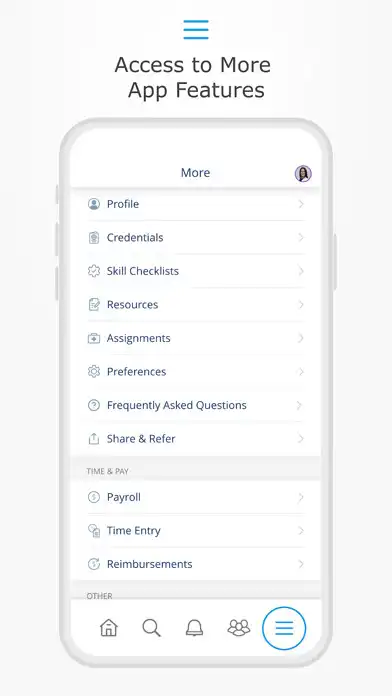
Task: Select the Share & Refer option
Action: (x=196, y=439)
